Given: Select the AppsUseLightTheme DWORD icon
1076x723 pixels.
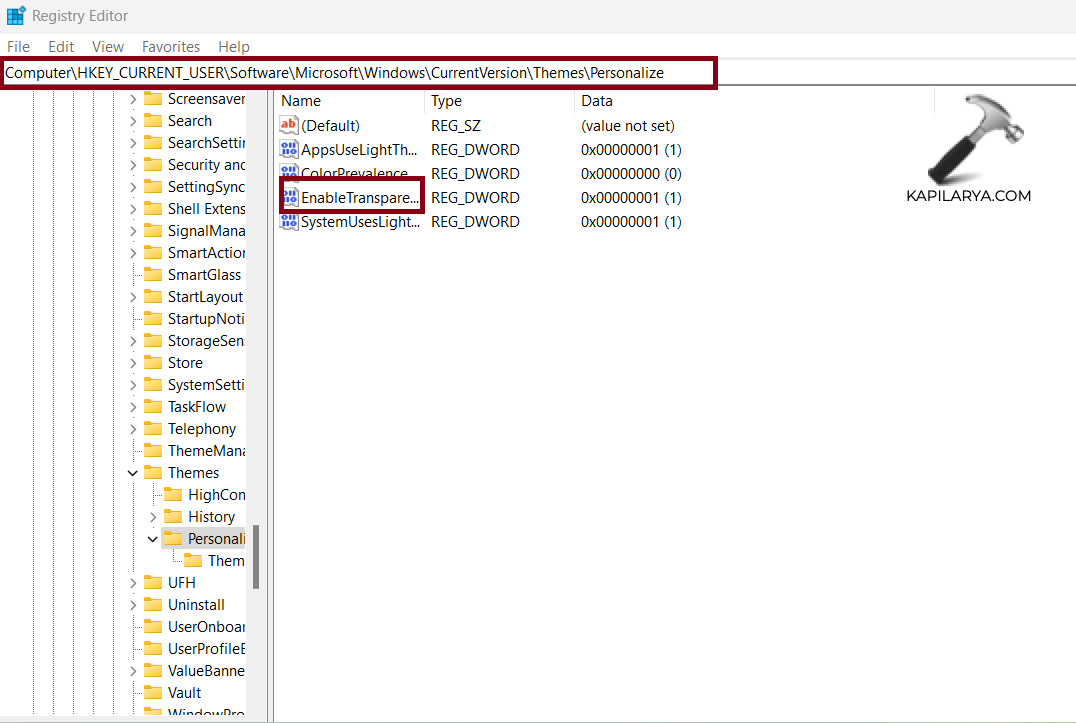Looking at the screenshot, I should pos(289,149).
